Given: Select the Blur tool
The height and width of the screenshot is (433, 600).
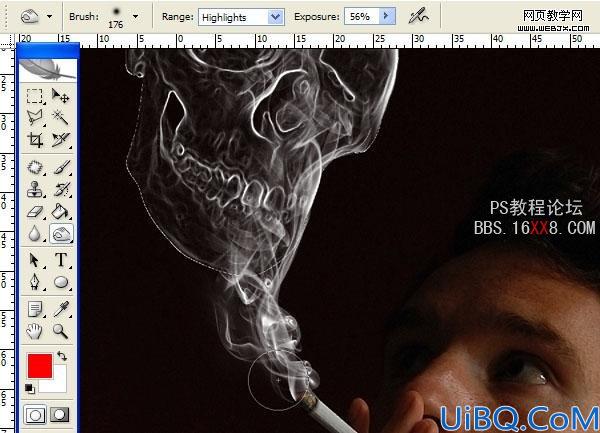Looking at the screenshot, I should coord(35,233).
